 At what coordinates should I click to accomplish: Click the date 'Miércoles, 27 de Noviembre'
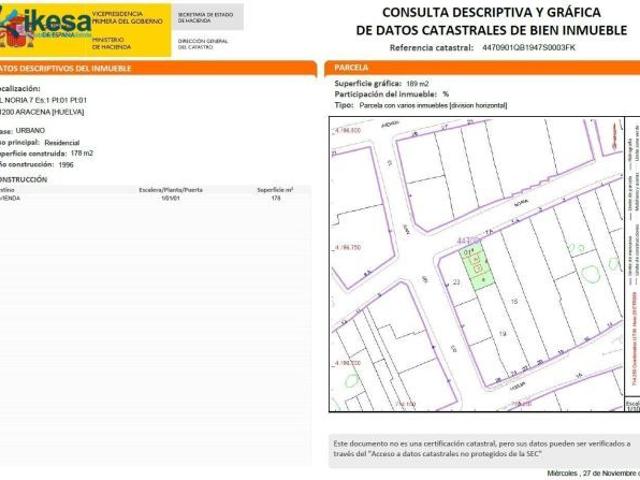click(593, 473)
